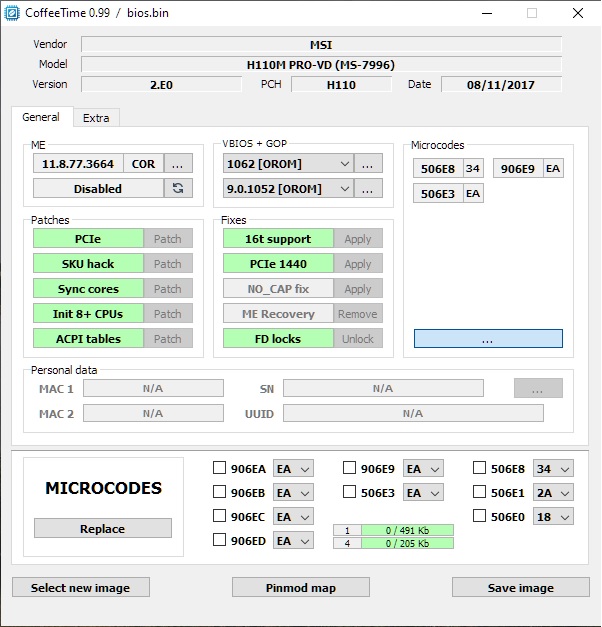Click the PCIe 1440 fix label

point(278,263)
